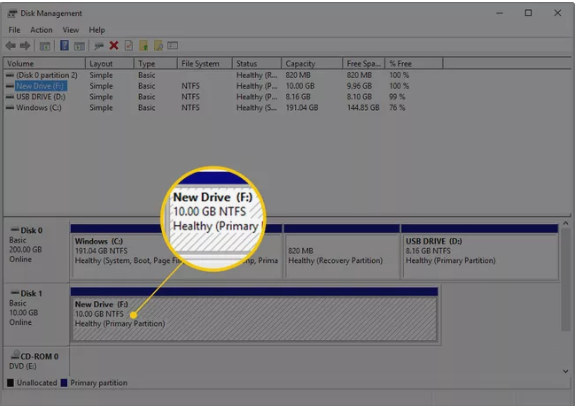Screen dimensions: 576x406
Task: Sort volumes by the Capacity column header
Action: pos(312,64)
